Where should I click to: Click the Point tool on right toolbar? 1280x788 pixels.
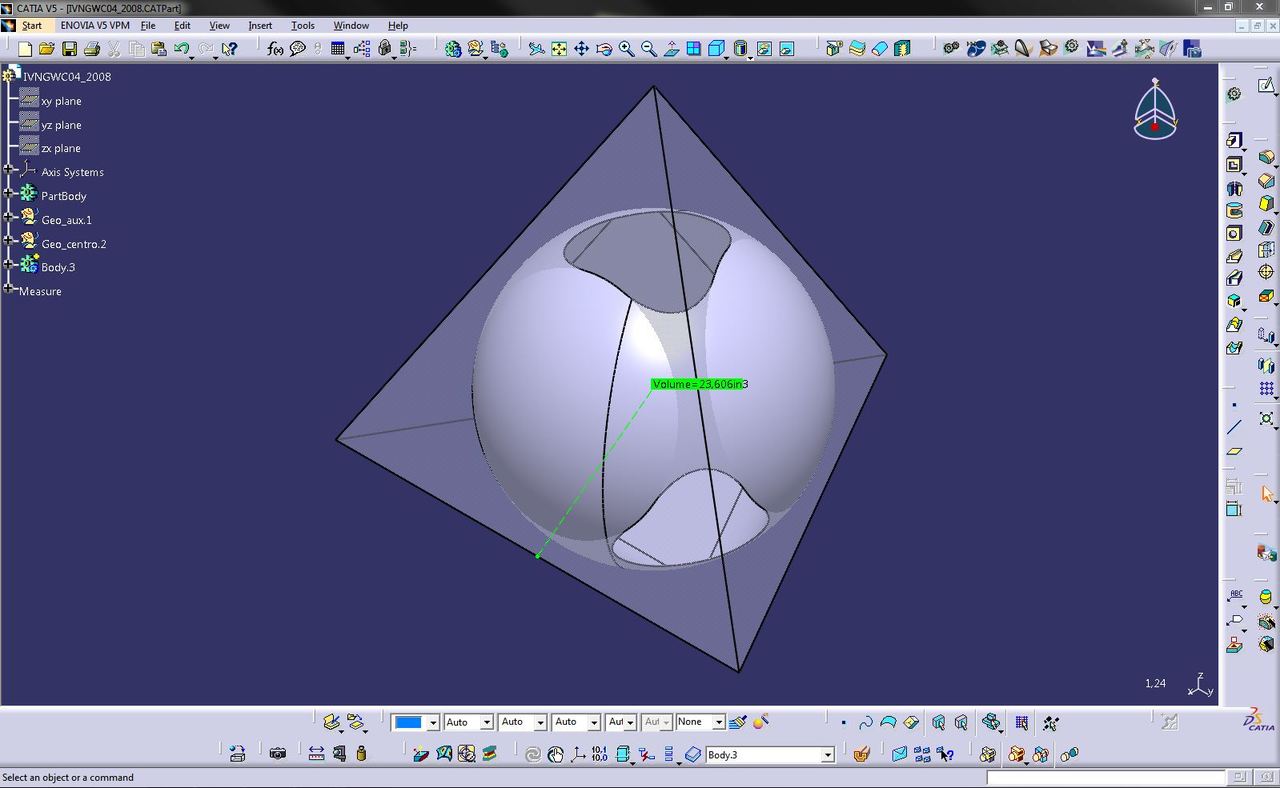pyautogui.click(x=1234, y=404)
